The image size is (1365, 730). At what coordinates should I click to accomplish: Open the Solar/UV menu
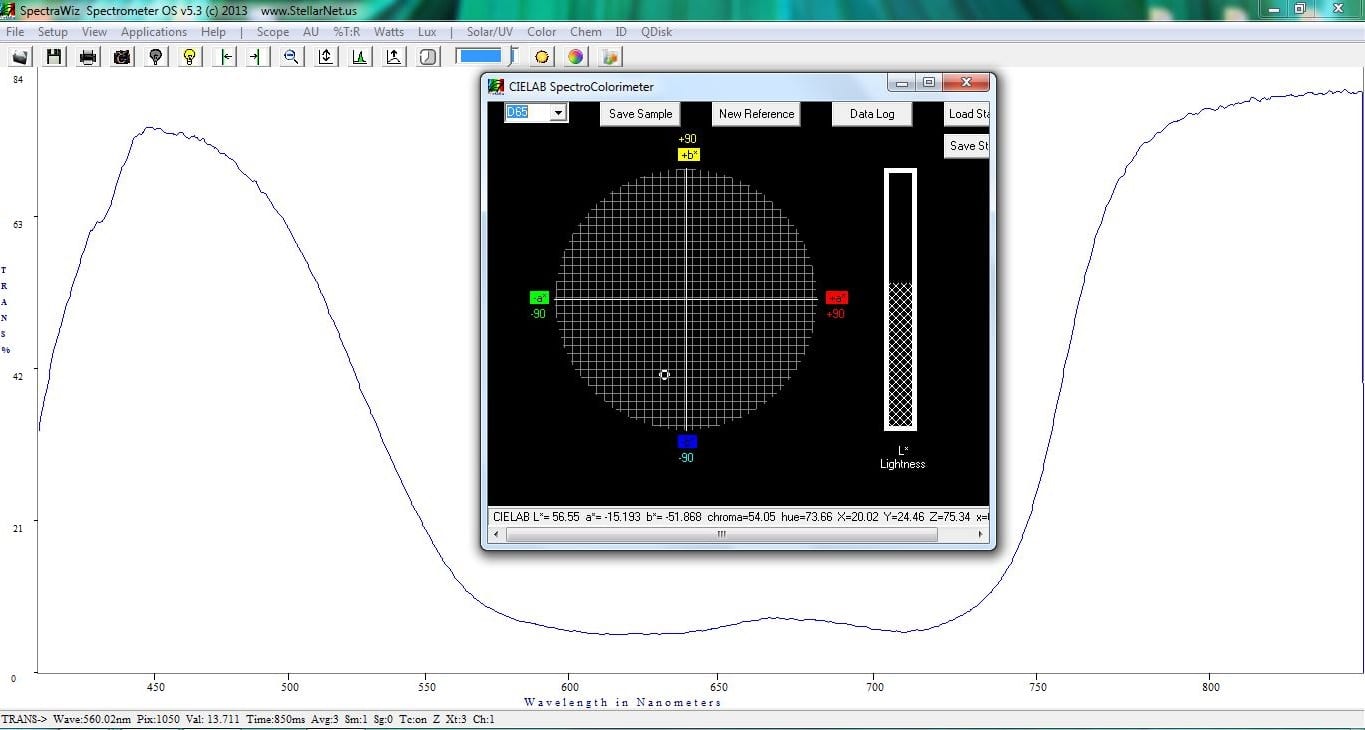click(489, 32)
